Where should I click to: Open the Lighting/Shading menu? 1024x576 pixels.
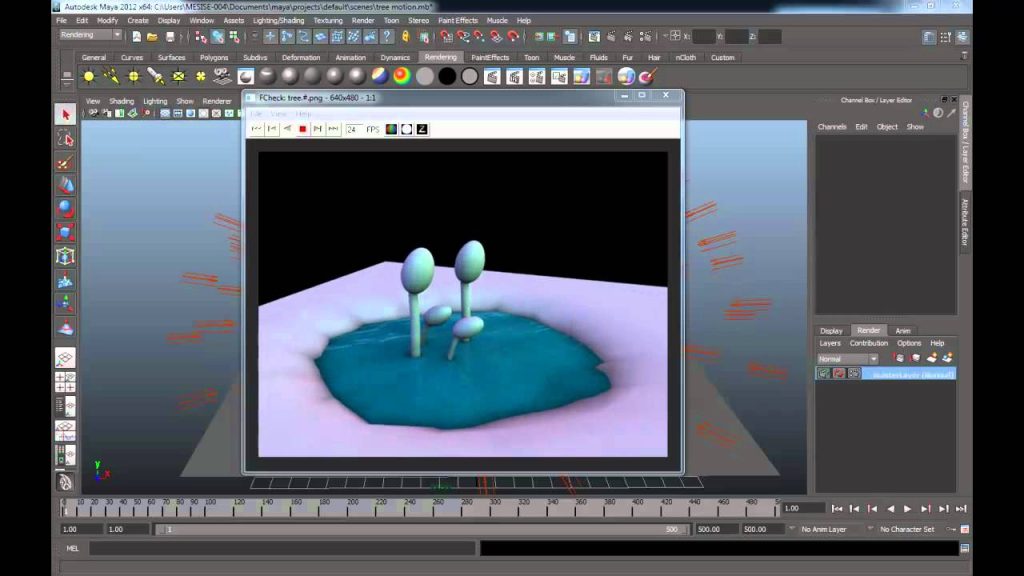(278, 20)
